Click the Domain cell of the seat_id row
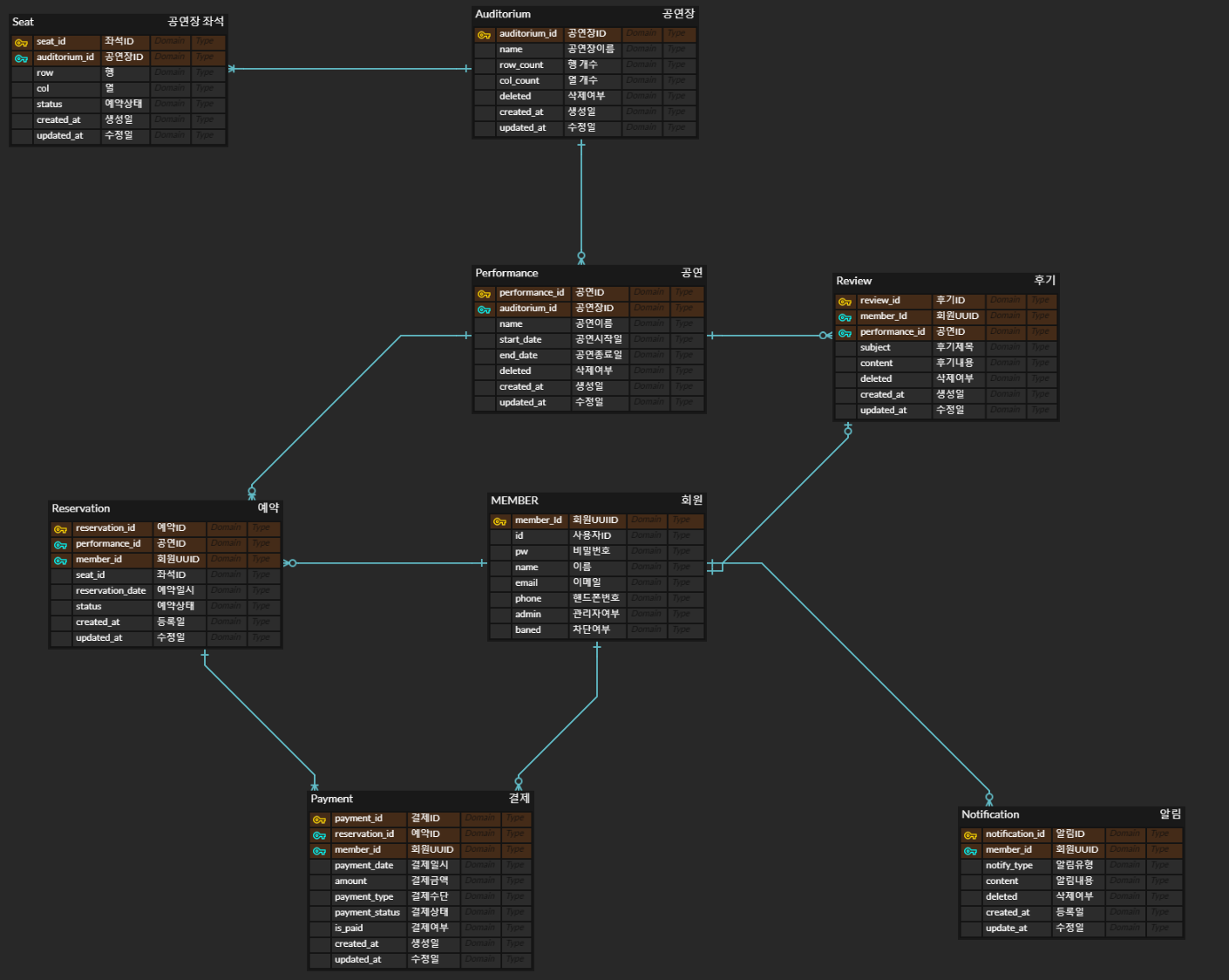1229x980 pixels. coord(170,42)
